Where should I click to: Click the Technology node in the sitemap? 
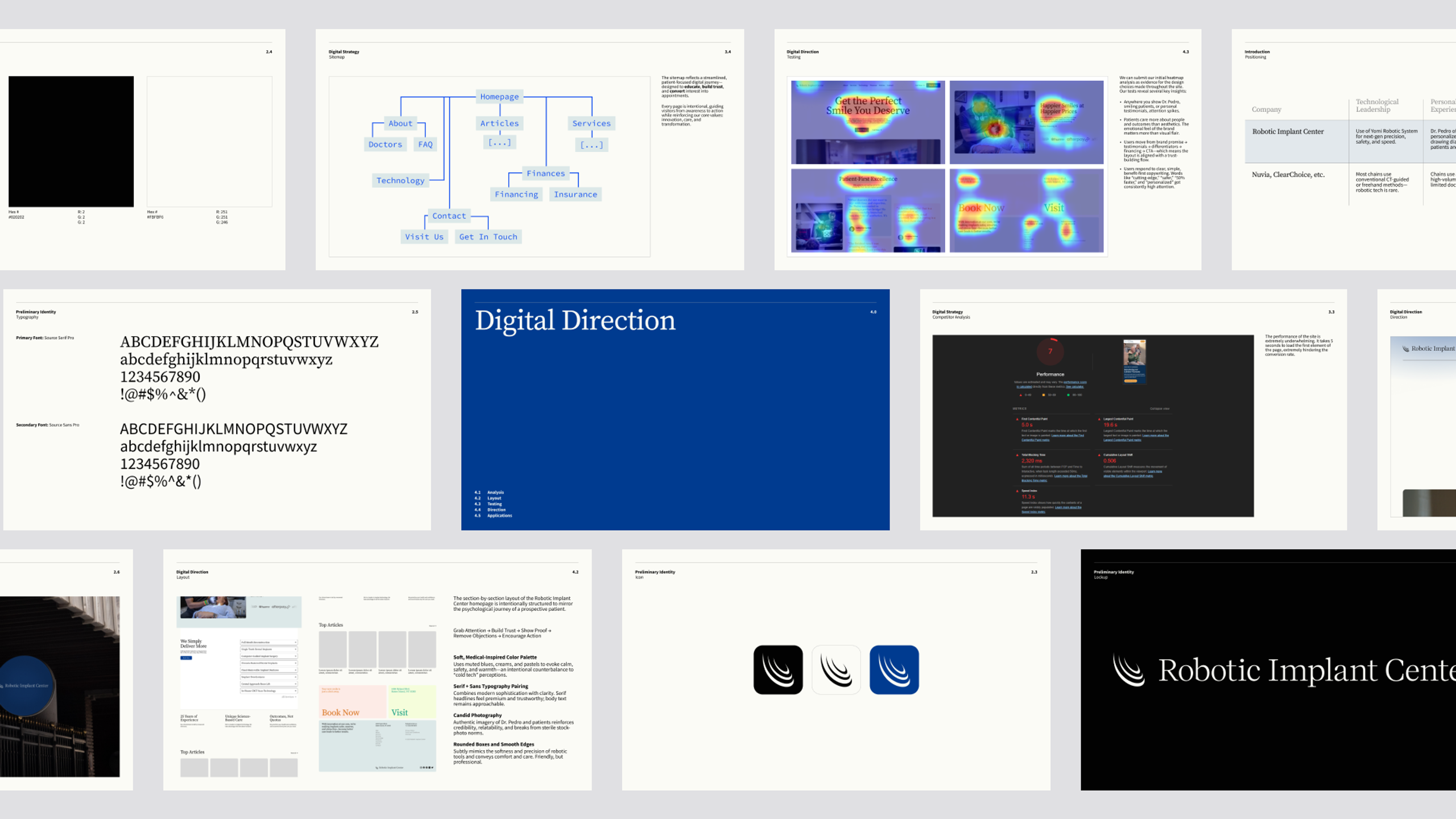[x=400, y=180]
